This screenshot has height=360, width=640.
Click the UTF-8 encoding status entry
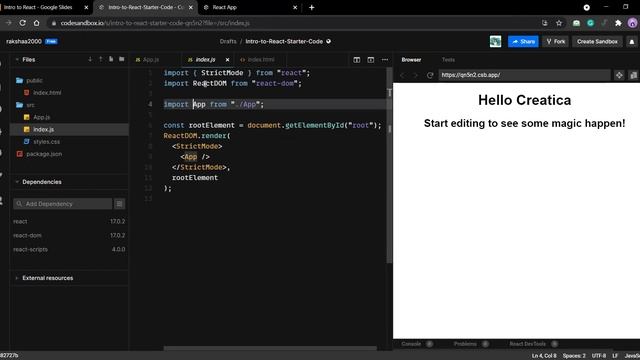coord(599,356)
